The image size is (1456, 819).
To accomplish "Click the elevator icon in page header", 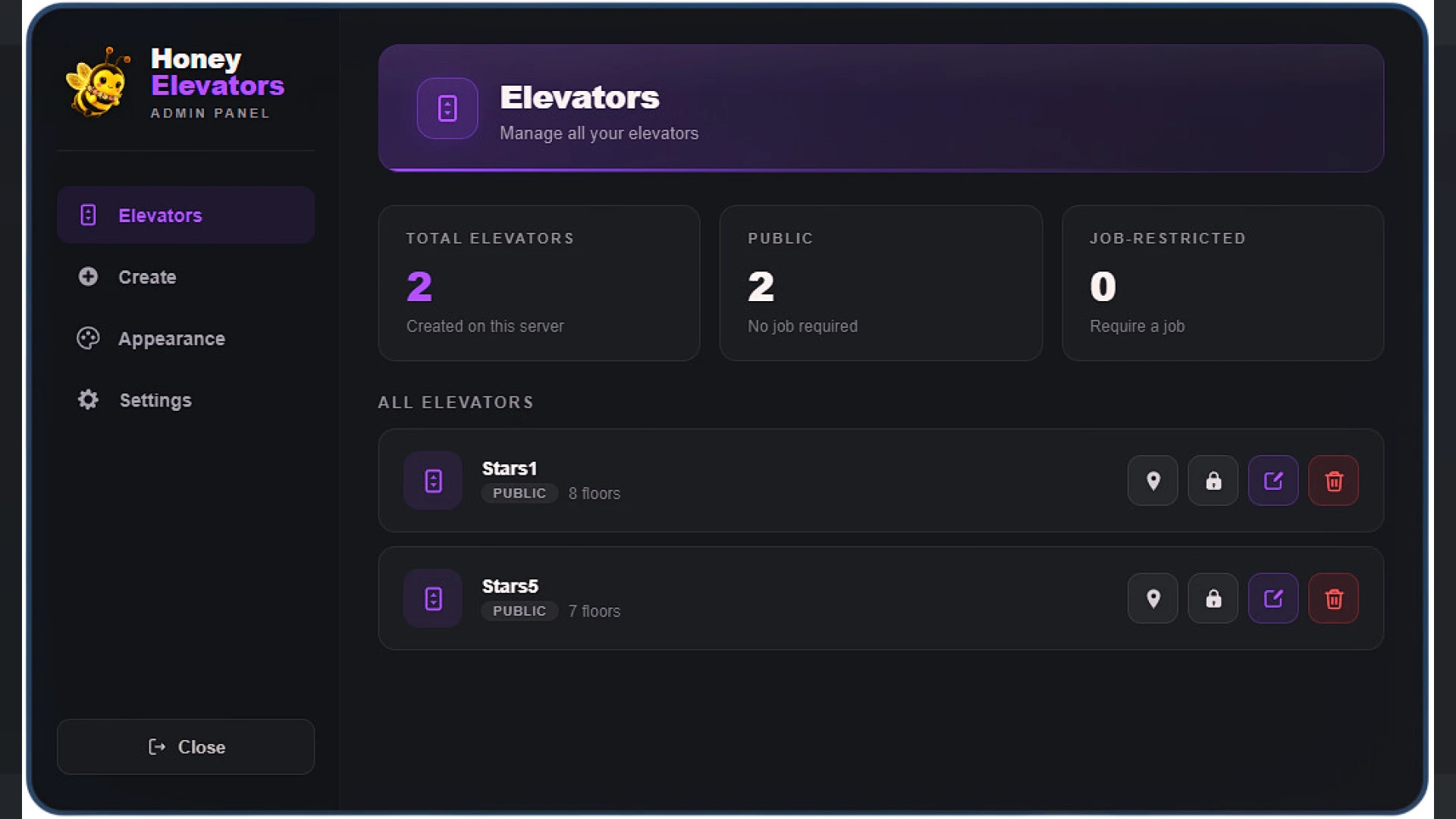I will click(447, 108).
